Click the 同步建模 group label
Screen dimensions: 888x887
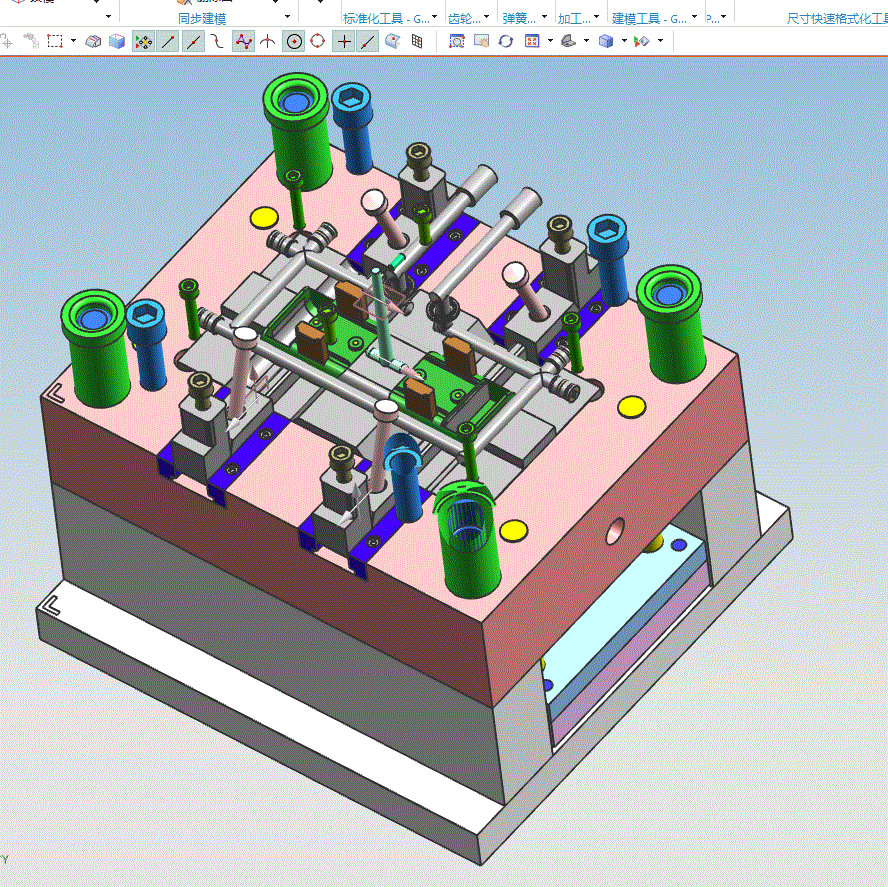202,19
